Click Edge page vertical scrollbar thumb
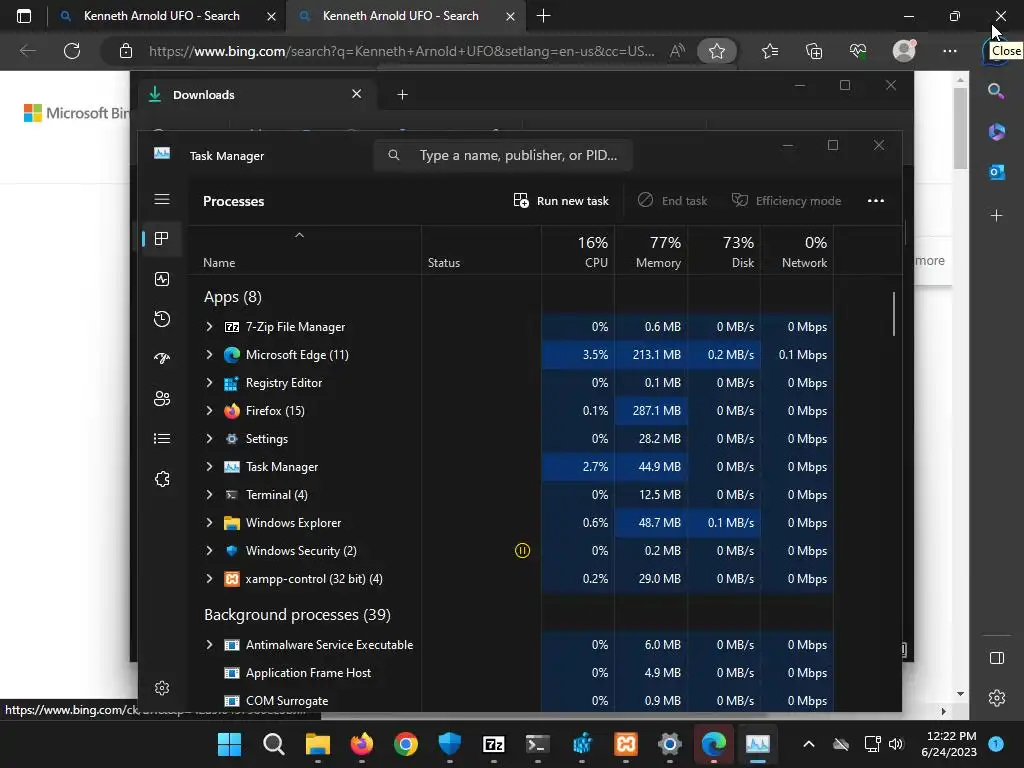The height and width of the screenshot is (768, 1024). (x=960, y=128)
